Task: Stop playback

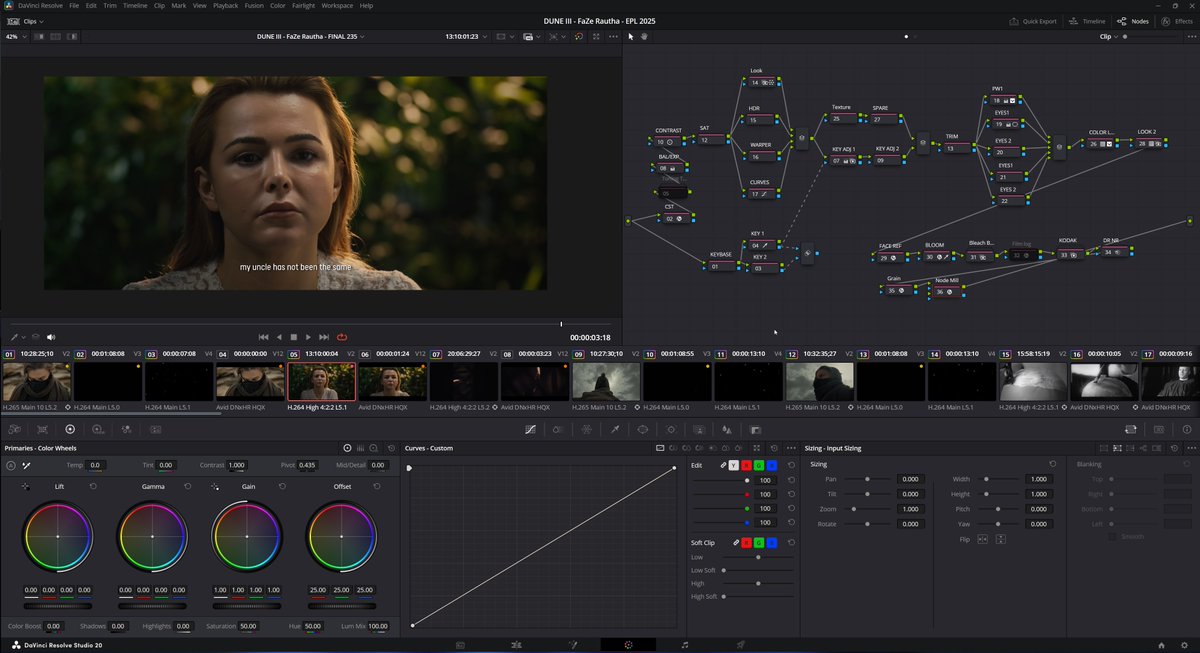Action: tap(293, 337)
